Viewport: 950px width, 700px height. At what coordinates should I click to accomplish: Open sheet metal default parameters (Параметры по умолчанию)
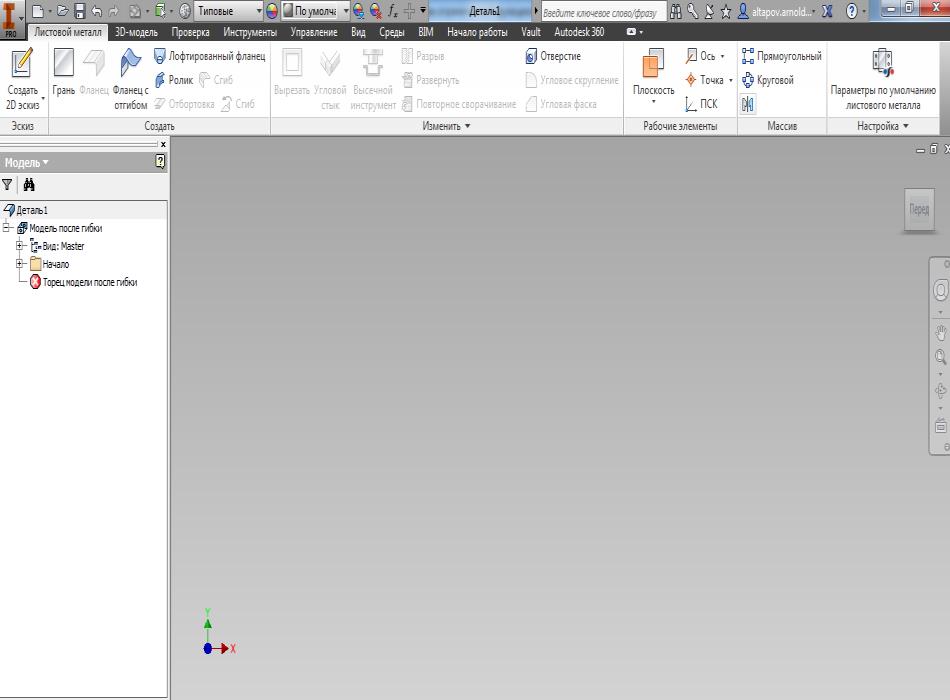(x=882, y=79)
